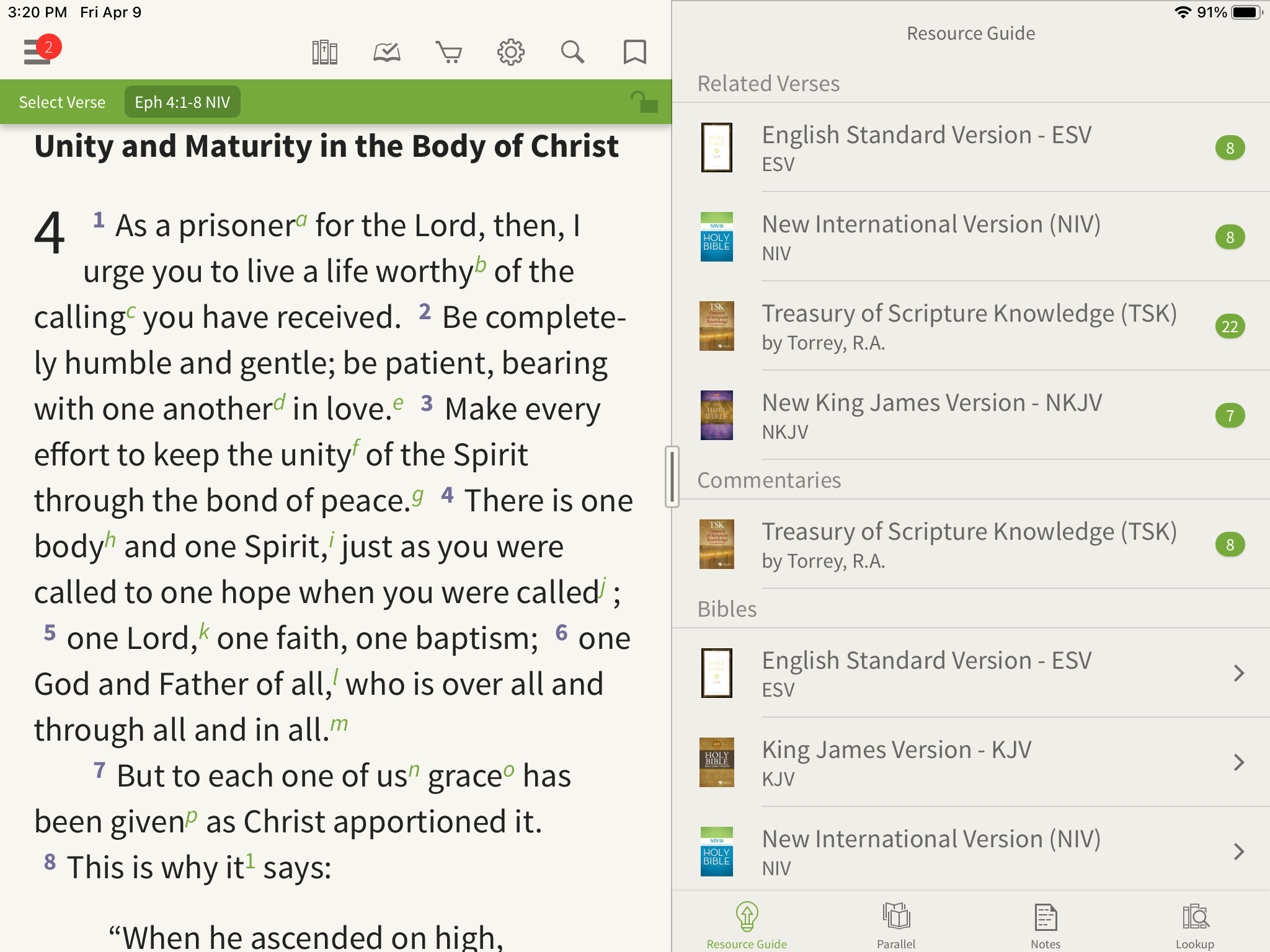Open the Eph 4:1-8 NIV reference selector
The height and width of the screenshot is (952, 1270).
point(182,102)
